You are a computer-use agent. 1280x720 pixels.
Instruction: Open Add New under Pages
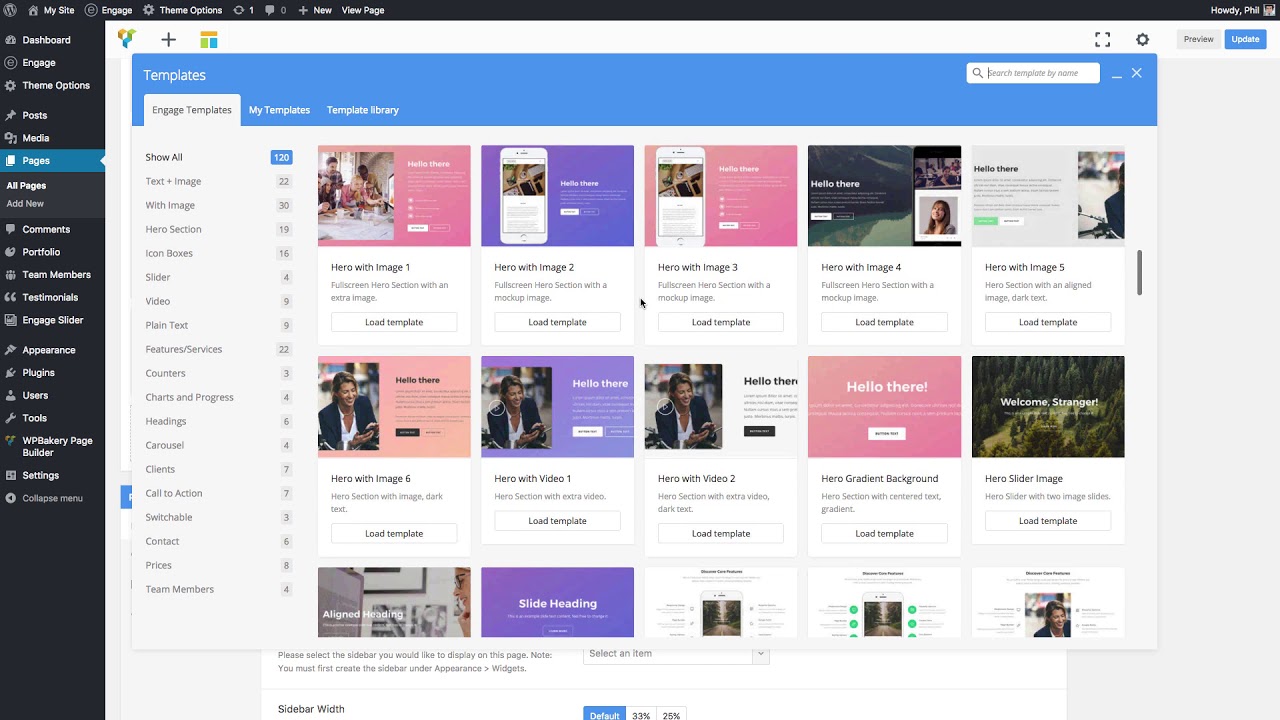[x=25, y=203]
